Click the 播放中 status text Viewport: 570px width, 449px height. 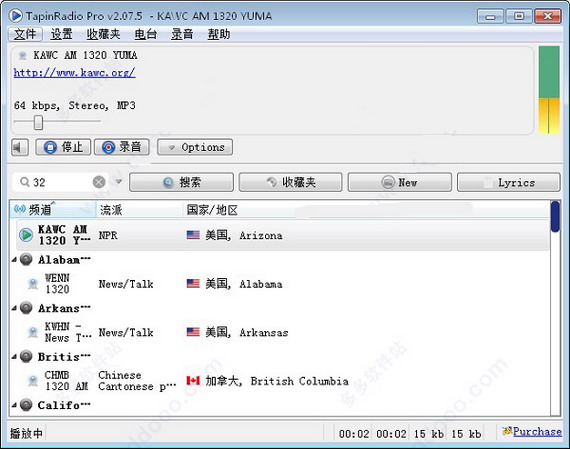[x=26, y=433]
